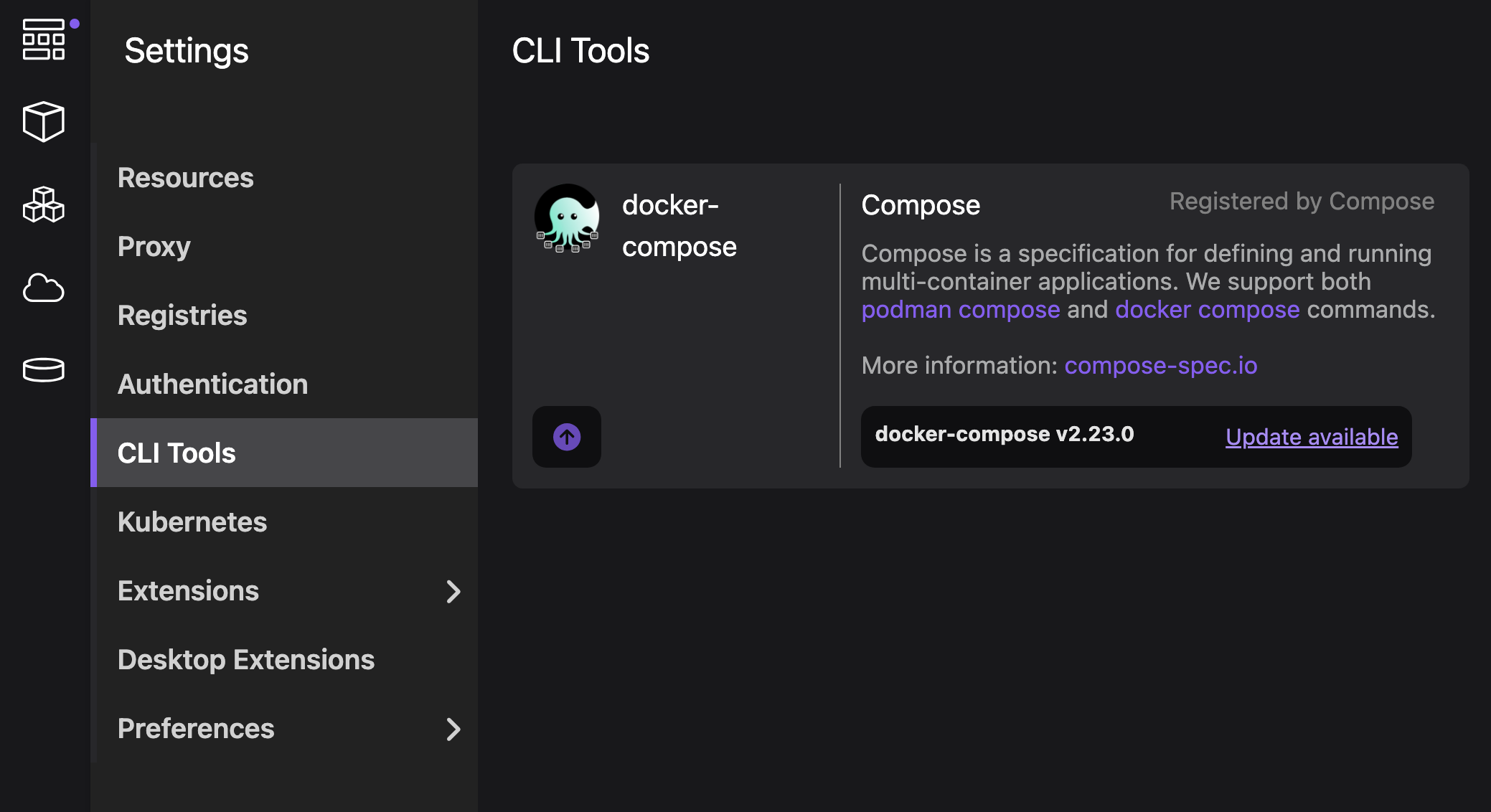Viewport: 1491px width, 812px height.
Task: Click the podman compose hyperlink
Action: [x=960, y=309]
